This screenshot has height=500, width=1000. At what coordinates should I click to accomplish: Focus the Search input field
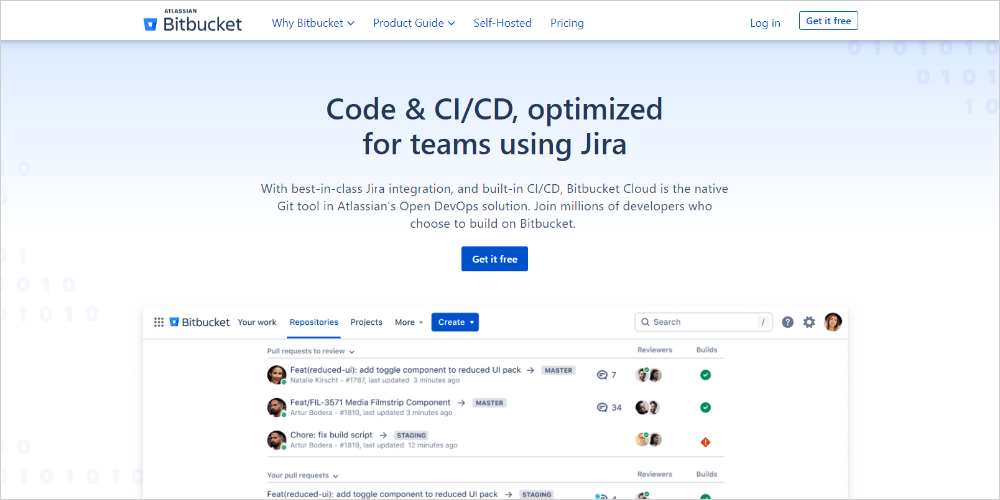703,322
